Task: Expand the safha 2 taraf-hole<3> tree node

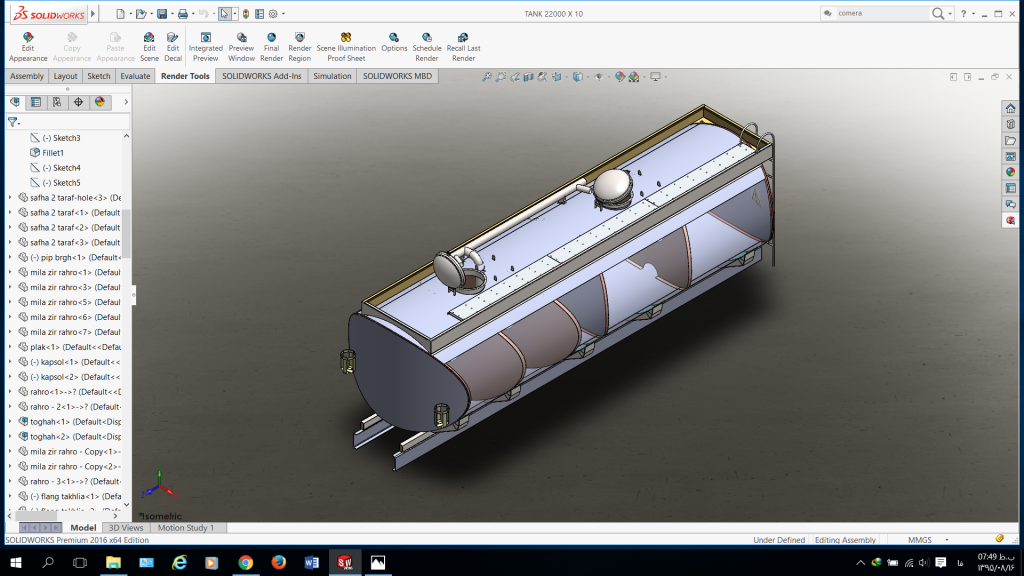Action: 10,198
